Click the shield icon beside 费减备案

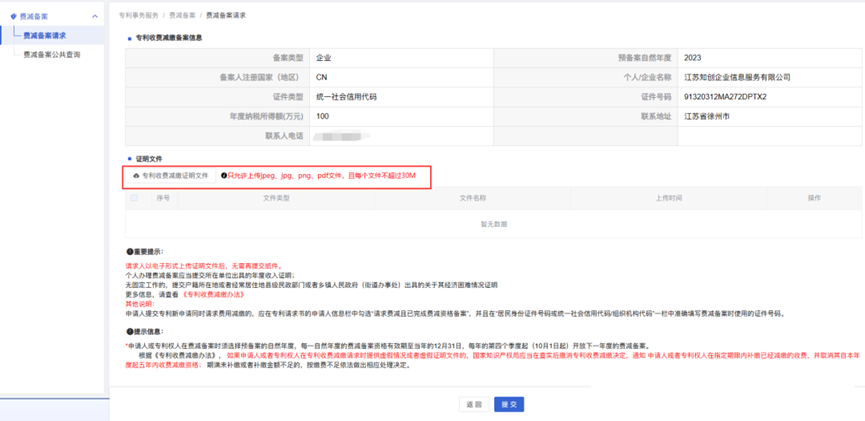[13, 17]
